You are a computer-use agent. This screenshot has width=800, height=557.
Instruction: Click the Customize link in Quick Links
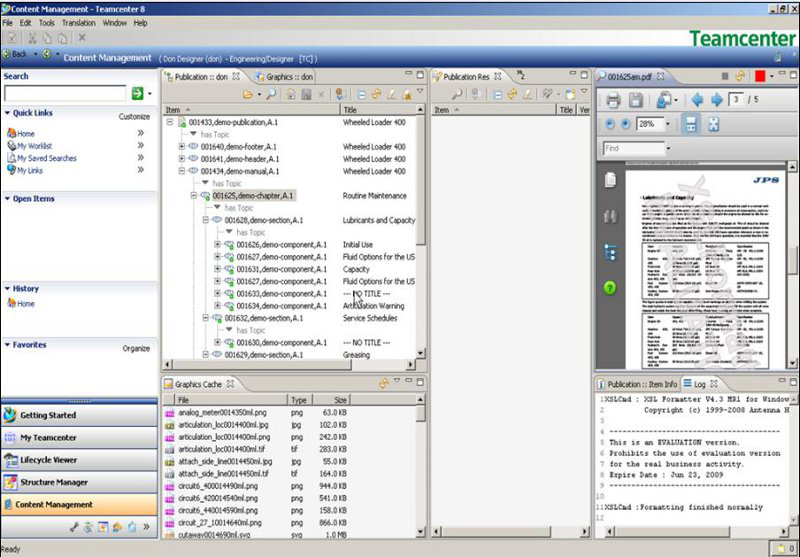[x=134, y=117]
